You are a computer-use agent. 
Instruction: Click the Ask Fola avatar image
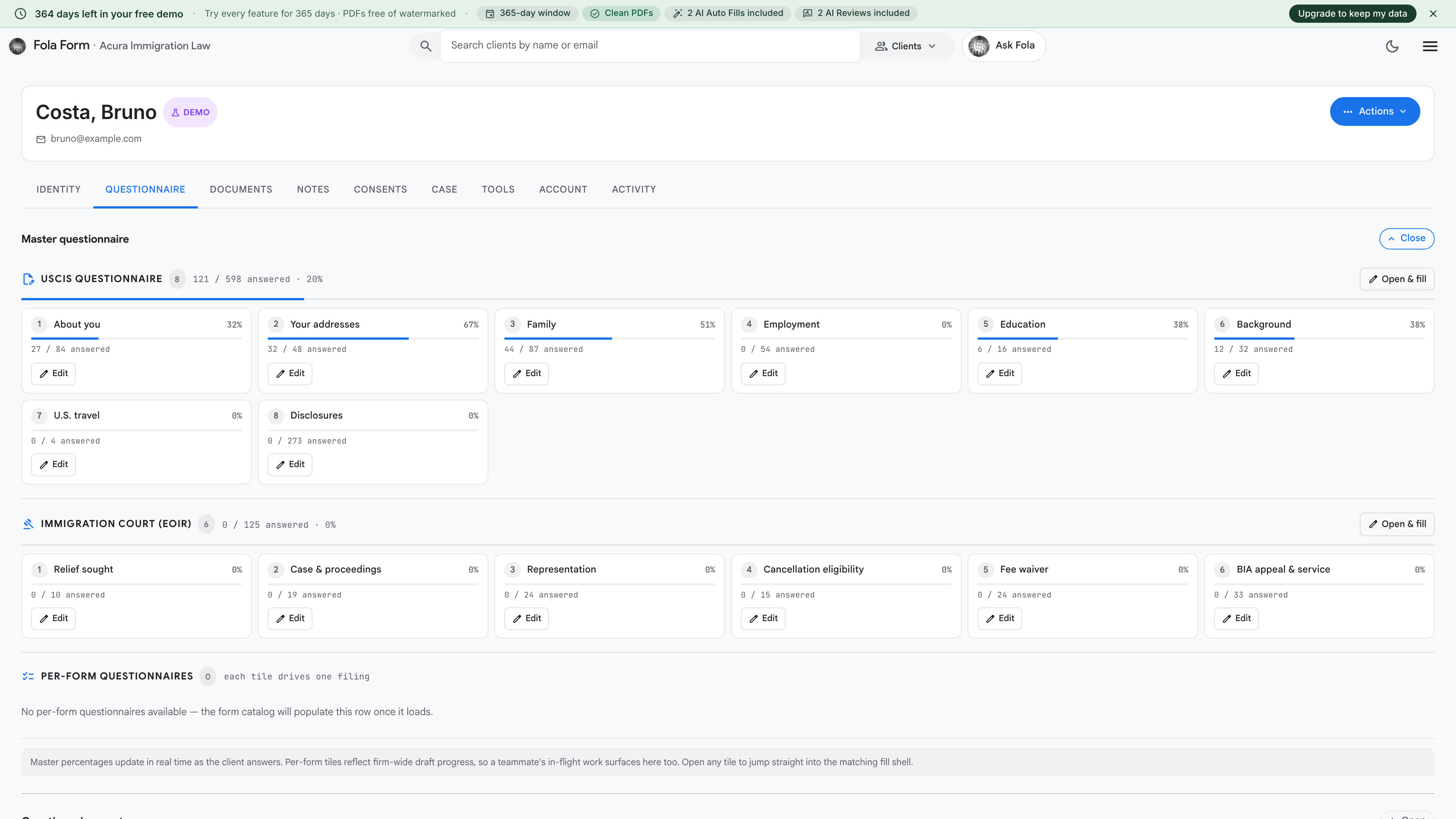coord(979,46)
